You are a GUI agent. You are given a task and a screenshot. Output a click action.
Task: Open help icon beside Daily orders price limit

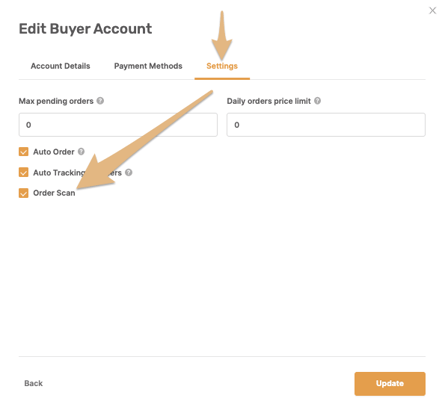point(317,101)
